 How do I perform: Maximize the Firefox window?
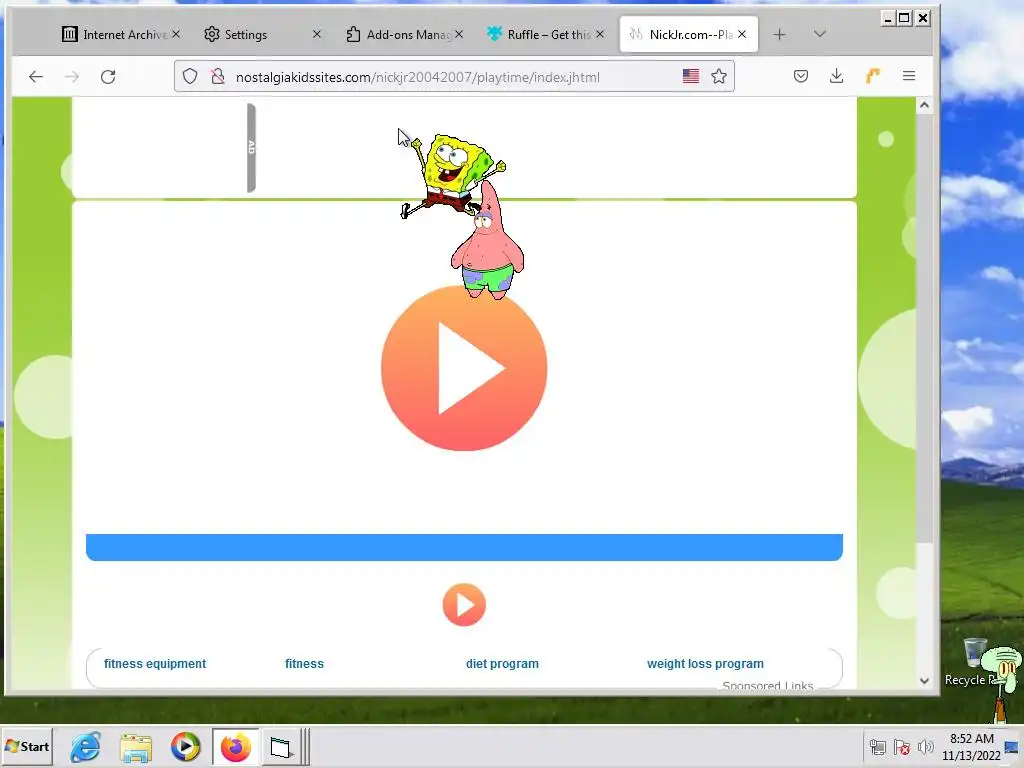pos(904,18)
